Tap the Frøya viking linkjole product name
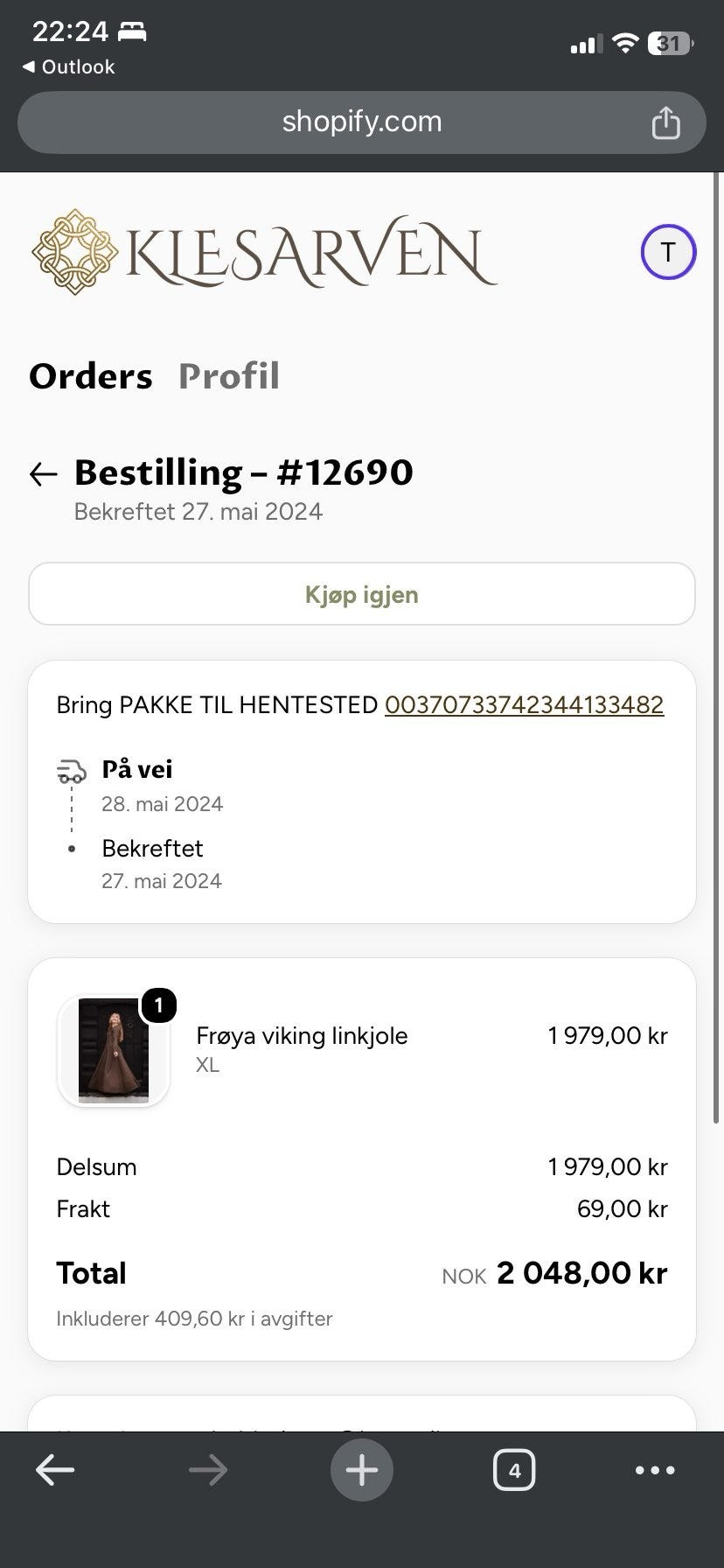 point(302,1035)
